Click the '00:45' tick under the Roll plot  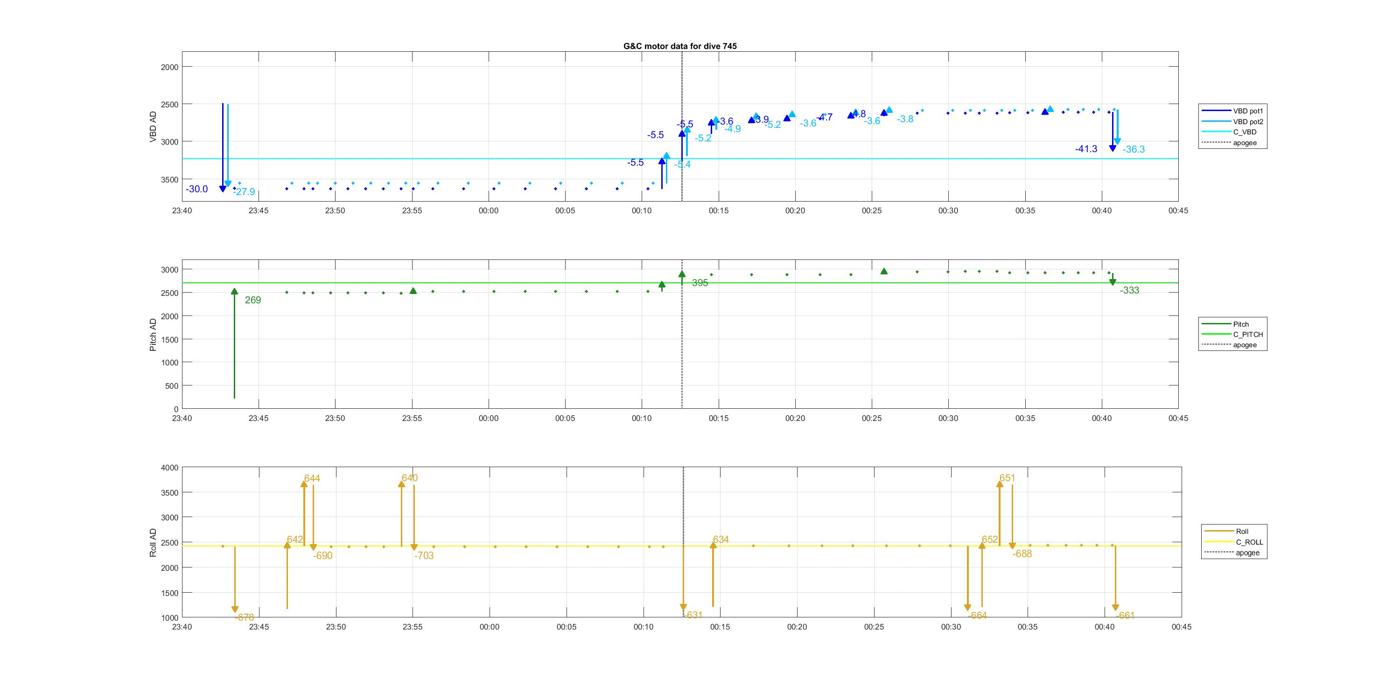(x=1181, y=627)
